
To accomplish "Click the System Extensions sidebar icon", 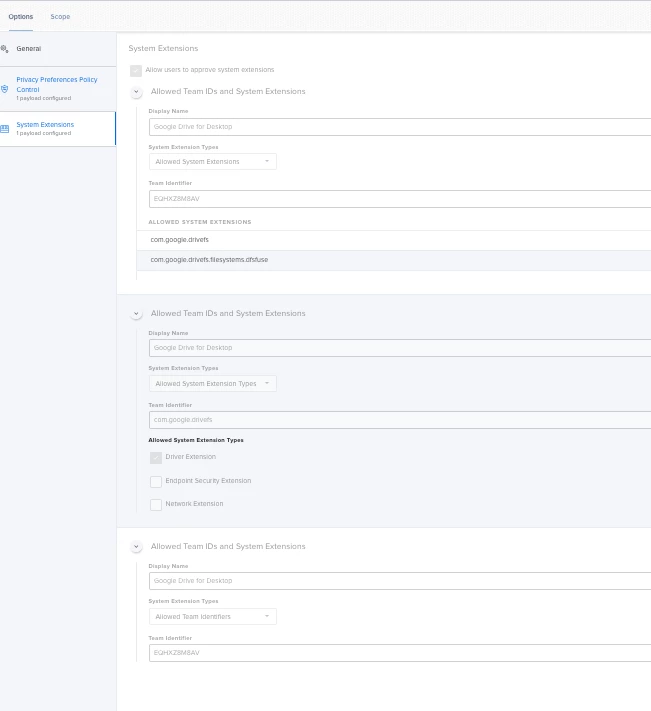I will 5,129.
